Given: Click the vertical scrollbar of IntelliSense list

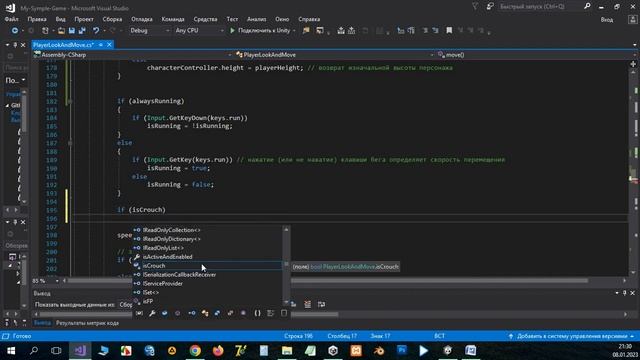Looking at the screenshot, I should (x=286, y=265).
